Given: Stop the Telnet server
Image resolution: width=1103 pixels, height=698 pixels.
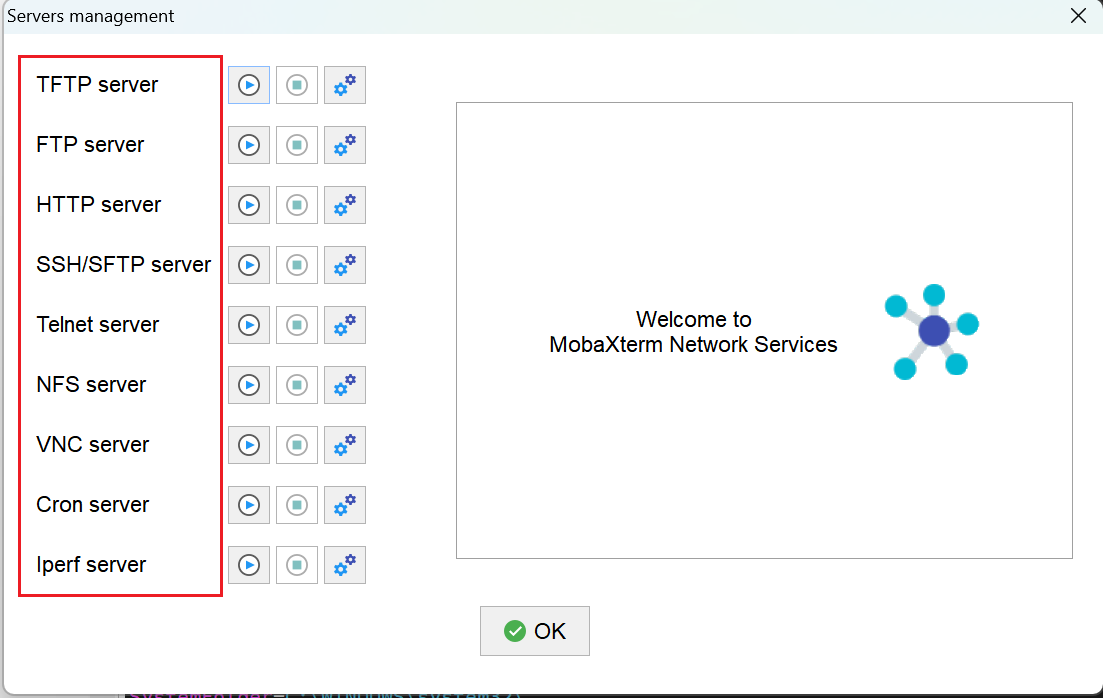Looking at the screenshot, I should 297,325.
